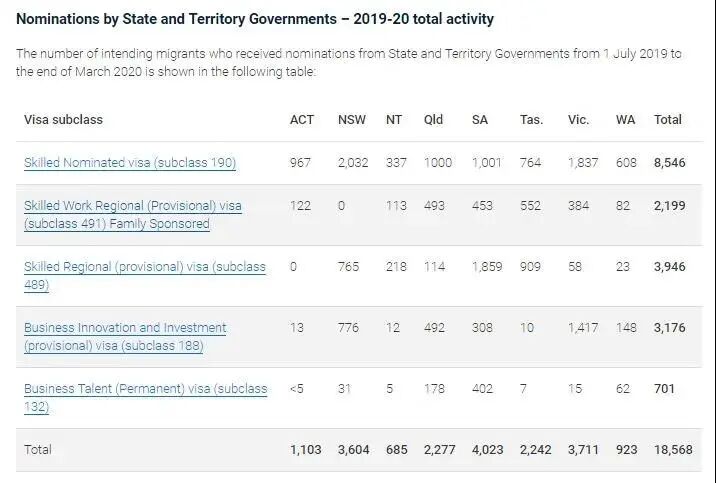Screen dimensions: 716x483
Task: Click the NSW column header
Action: (x=352, y=120)
